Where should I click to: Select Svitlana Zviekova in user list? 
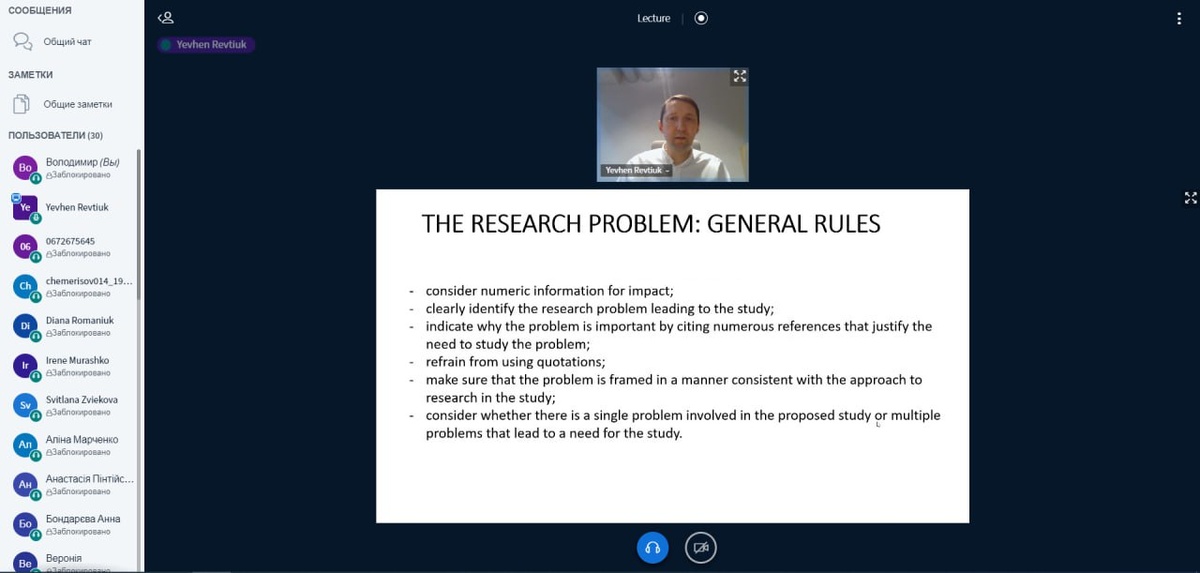70,405
